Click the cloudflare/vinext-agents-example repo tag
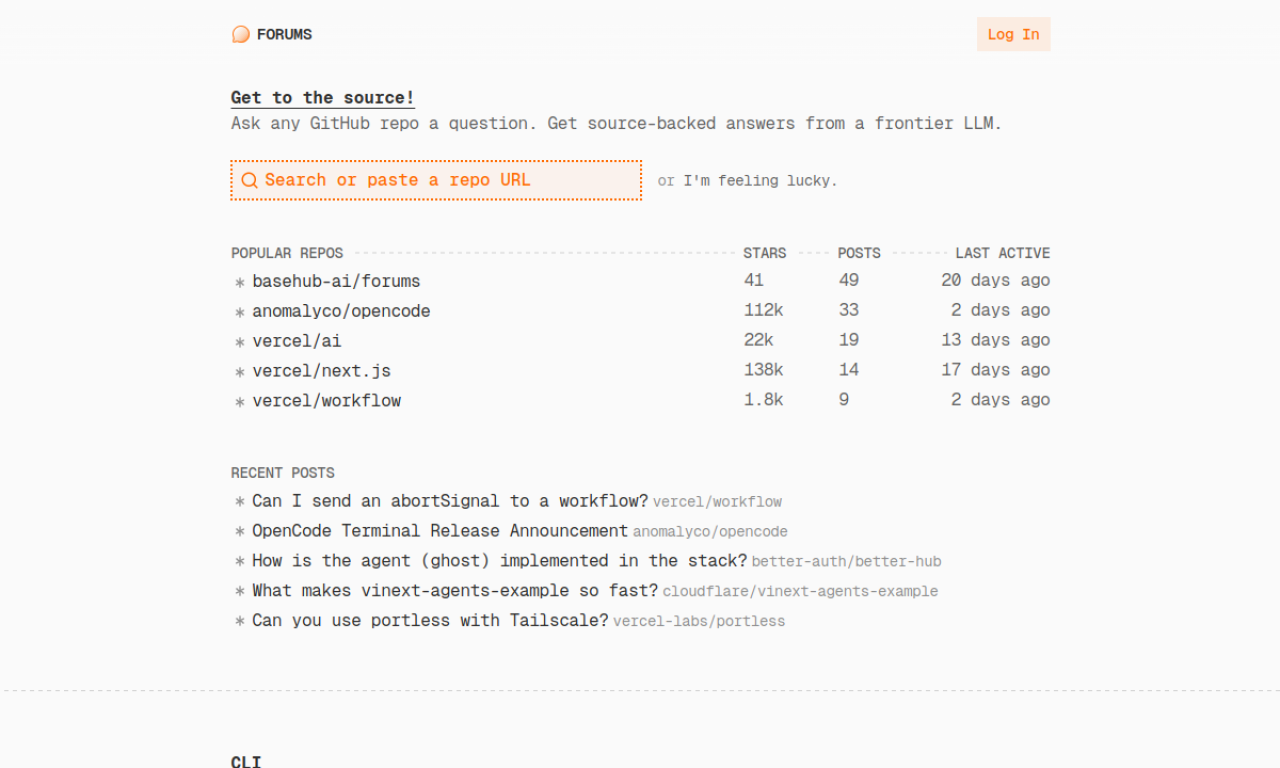Screen dimensions: 1280x768 click(800, 591)
